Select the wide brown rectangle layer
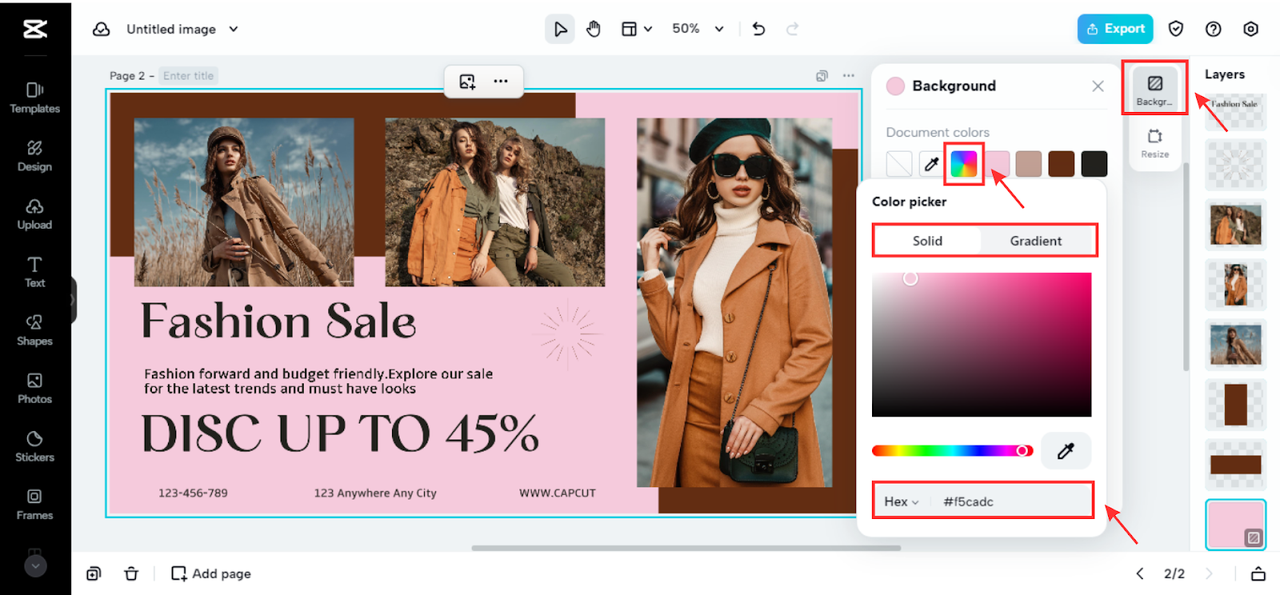The width and height of the screenshot is (1280, 595). (1235, 465)
